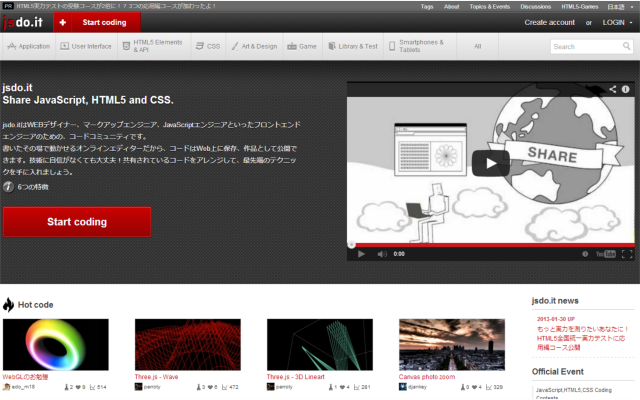Click the video info icon
The width and height of the screenshot is (640, 400).
tap(625, 89)
